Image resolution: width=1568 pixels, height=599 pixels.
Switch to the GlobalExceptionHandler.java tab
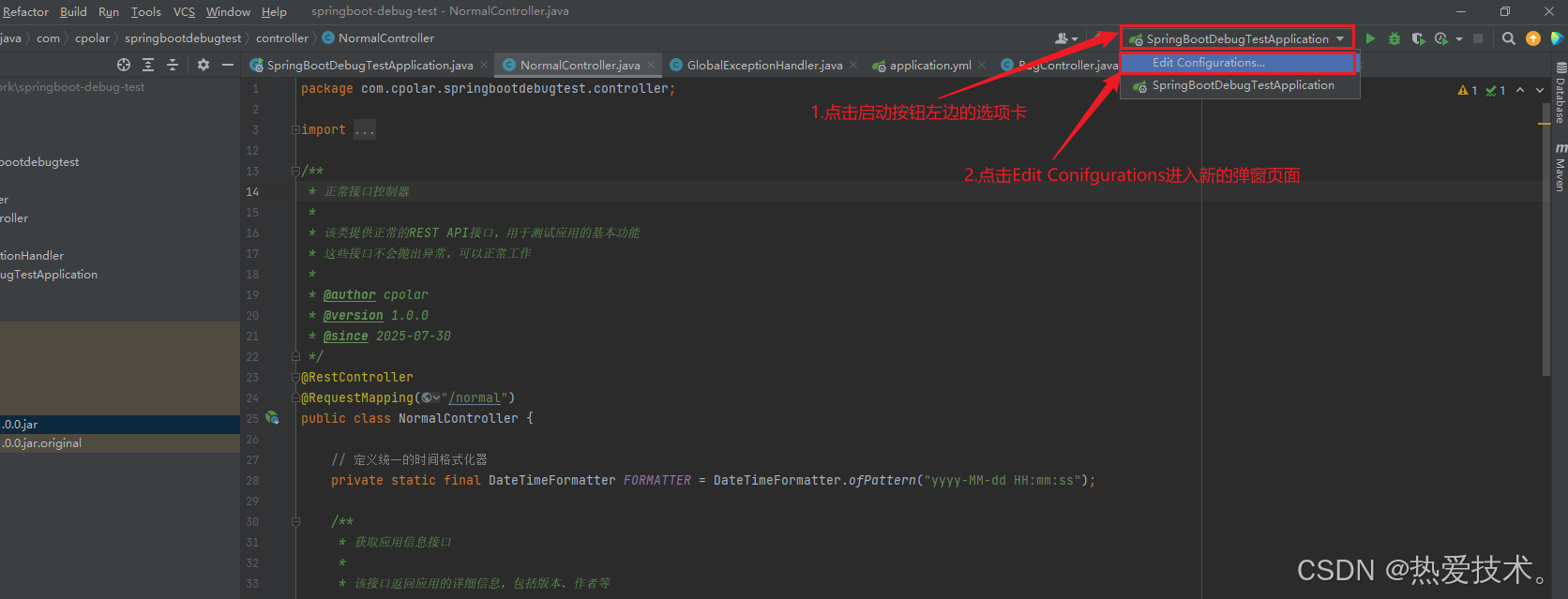[x=763, y=65]
